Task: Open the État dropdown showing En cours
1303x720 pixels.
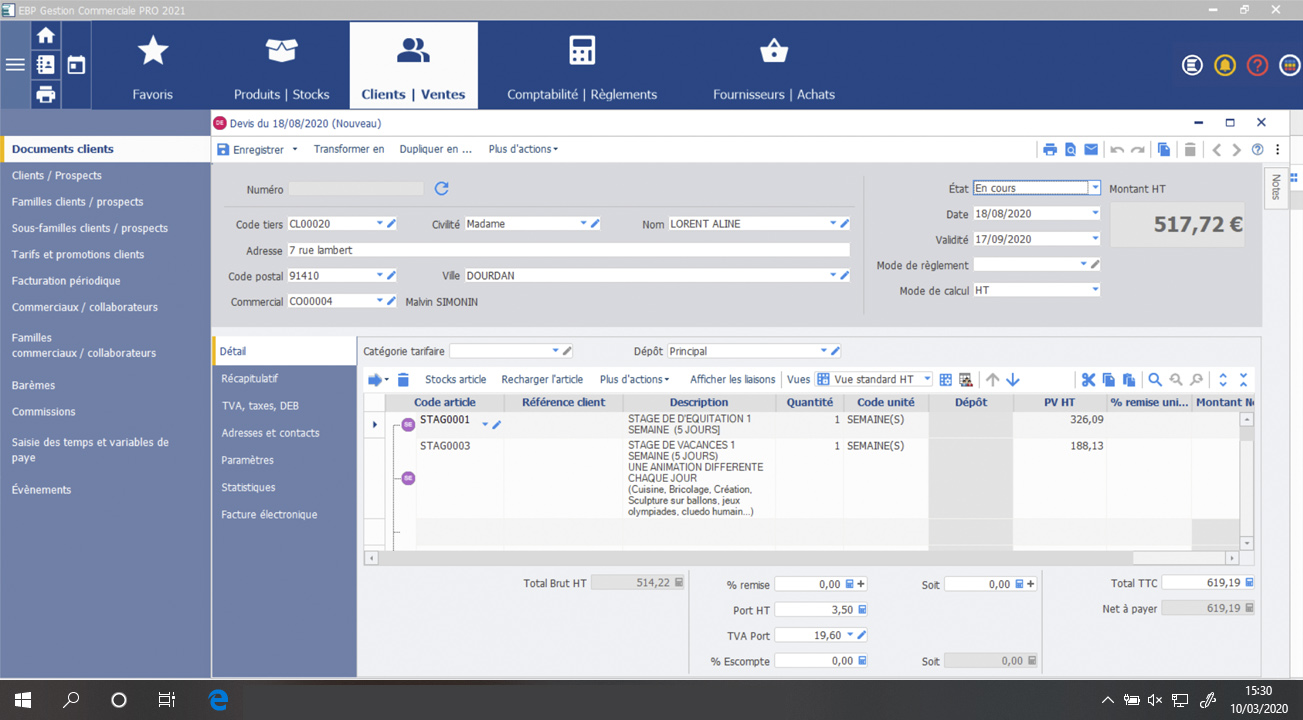Action: tap(1094, 187)
